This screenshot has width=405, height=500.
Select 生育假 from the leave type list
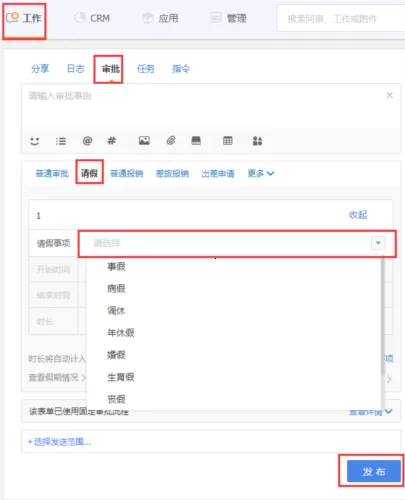[121, 377]
